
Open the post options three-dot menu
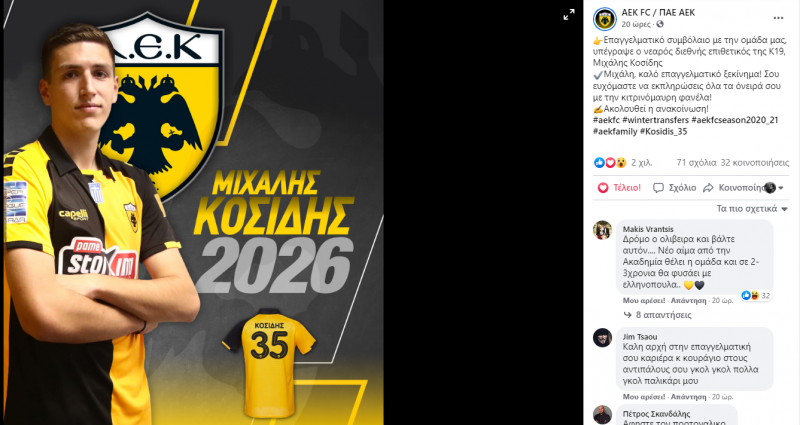778,18
